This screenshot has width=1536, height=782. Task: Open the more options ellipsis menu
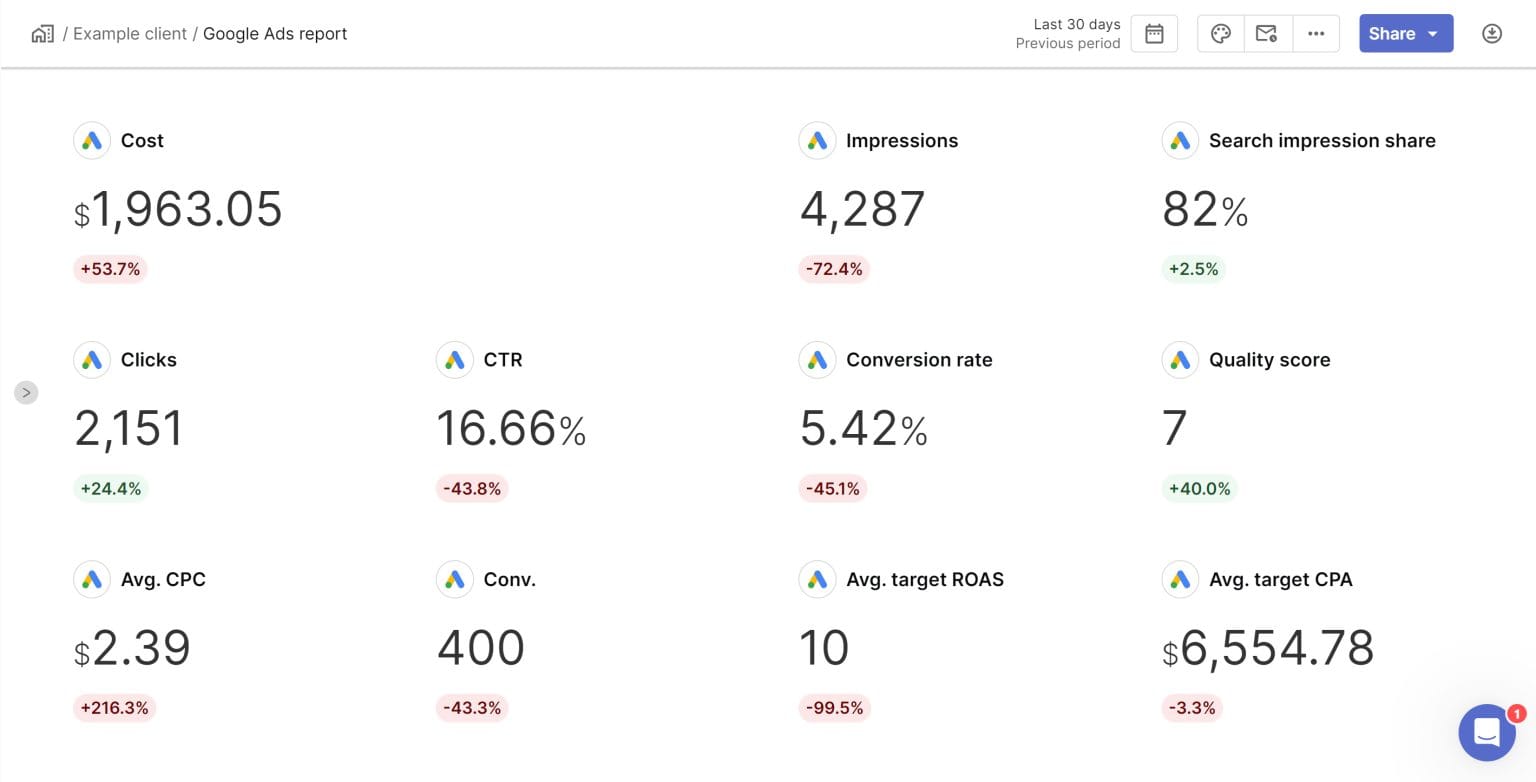click(x=1316, y=33)
